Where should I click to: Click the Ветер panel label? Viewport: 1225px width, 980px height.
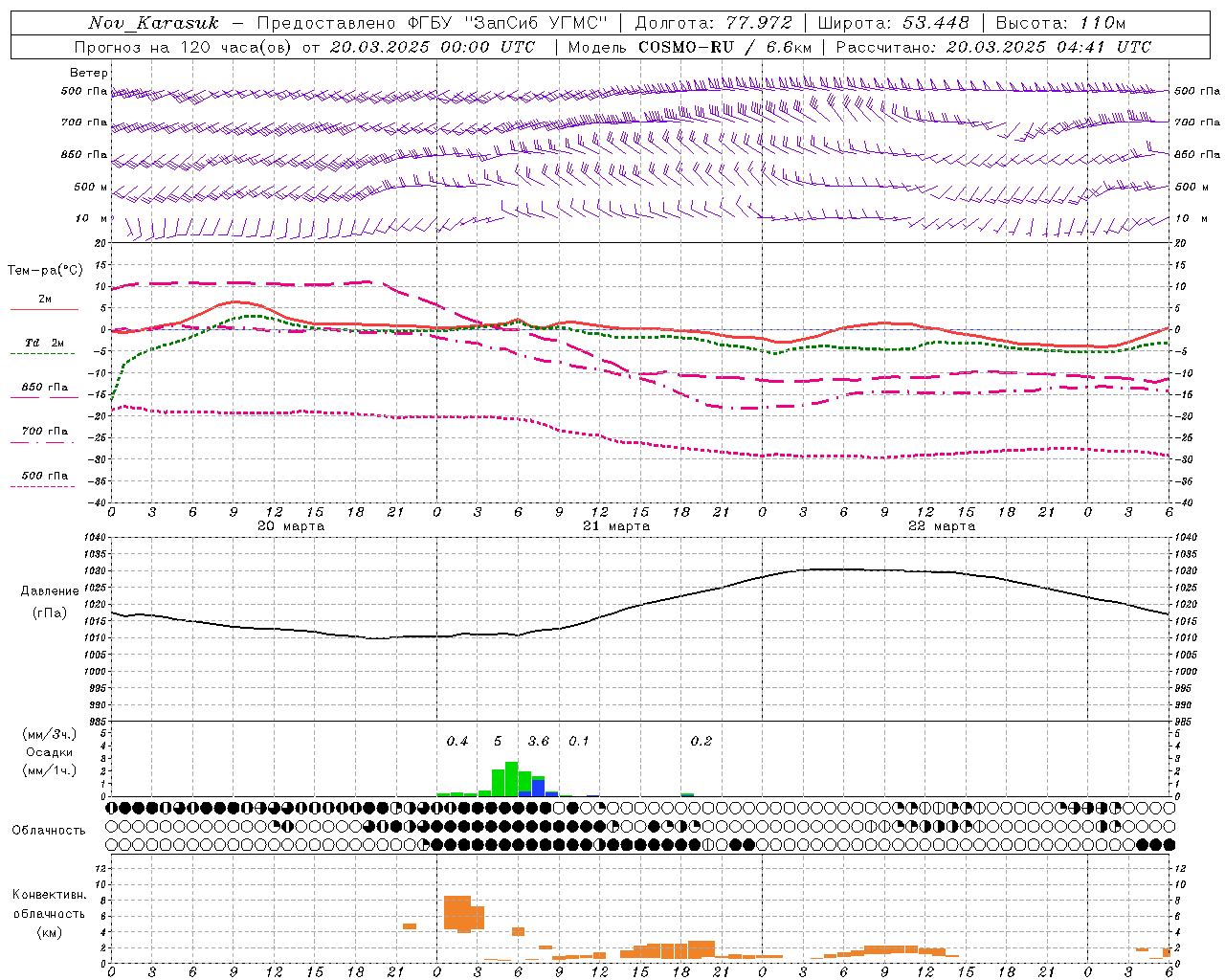[89, 73]
